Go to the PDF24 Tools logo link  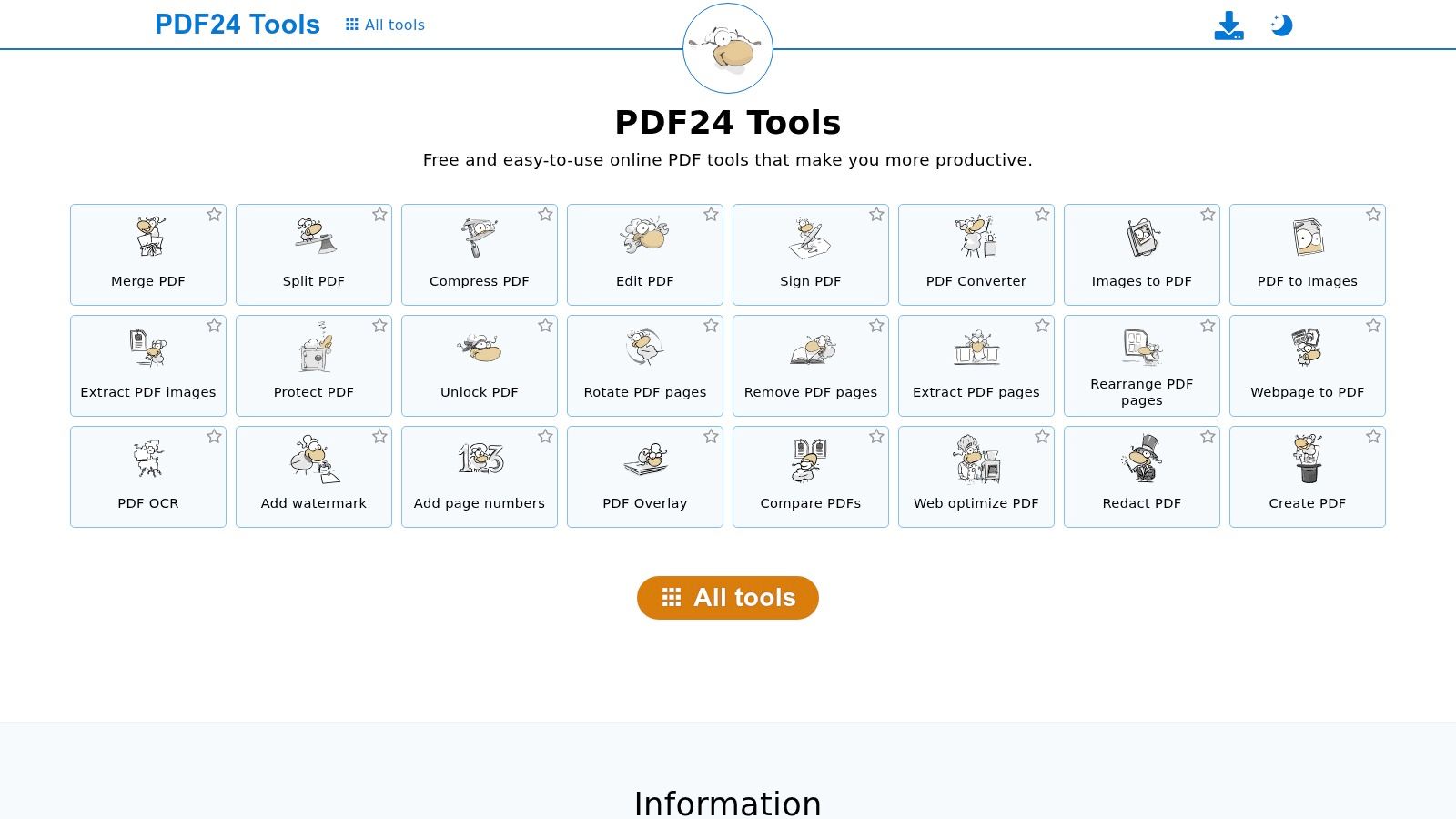[x=238, y=25]
